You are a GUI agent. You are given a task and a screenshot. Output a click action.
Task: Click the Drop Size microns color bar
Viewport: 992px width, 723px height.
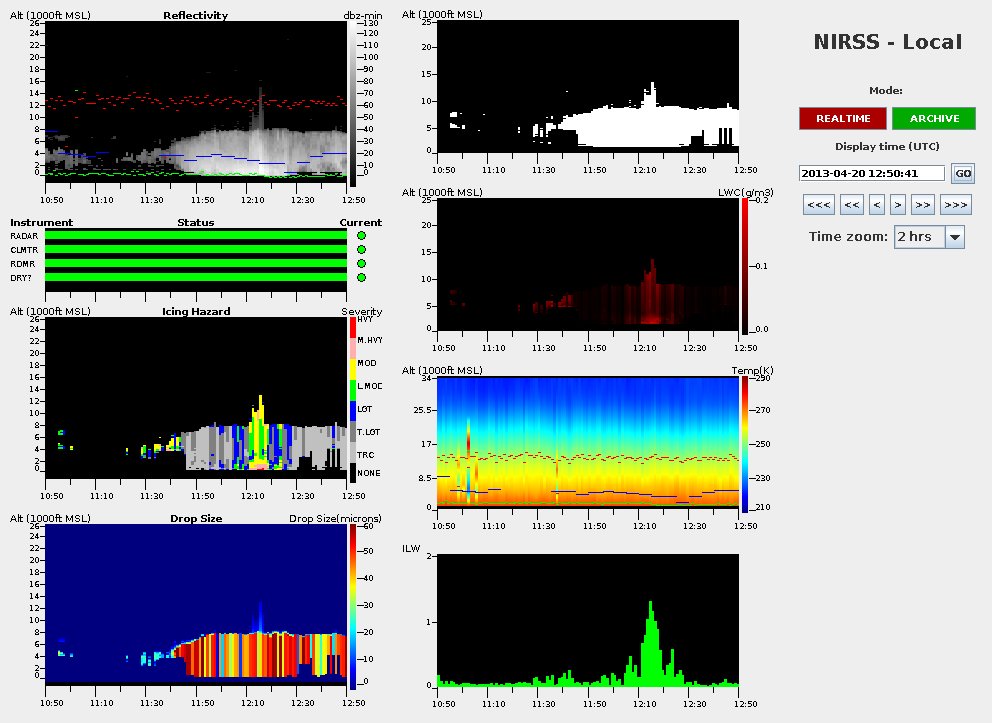[353, 607]
